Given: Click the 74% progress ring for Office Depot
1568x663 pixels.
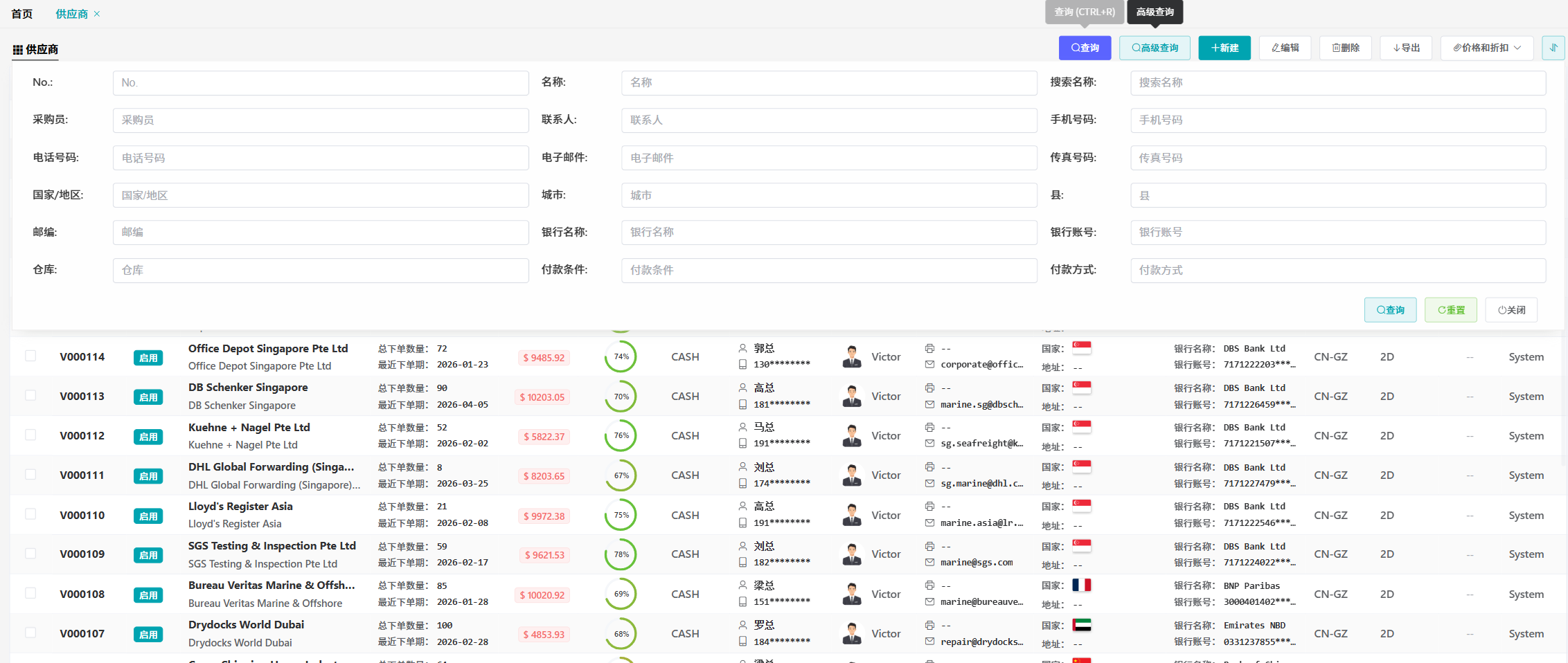Looking at the screenshot, I should click(621, 357).
